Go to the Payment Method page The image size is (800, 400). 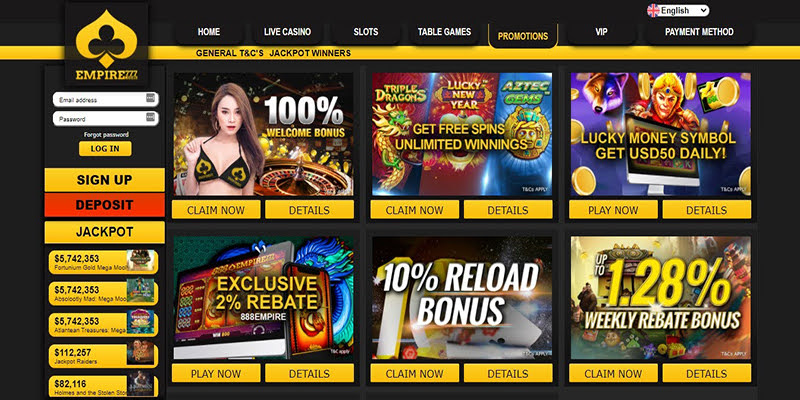(699, 32)
